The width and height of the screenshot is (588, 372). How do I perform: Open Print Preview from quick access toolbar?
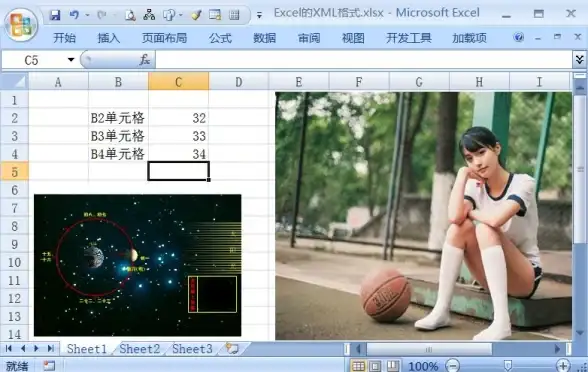click(x=130, y=15)
